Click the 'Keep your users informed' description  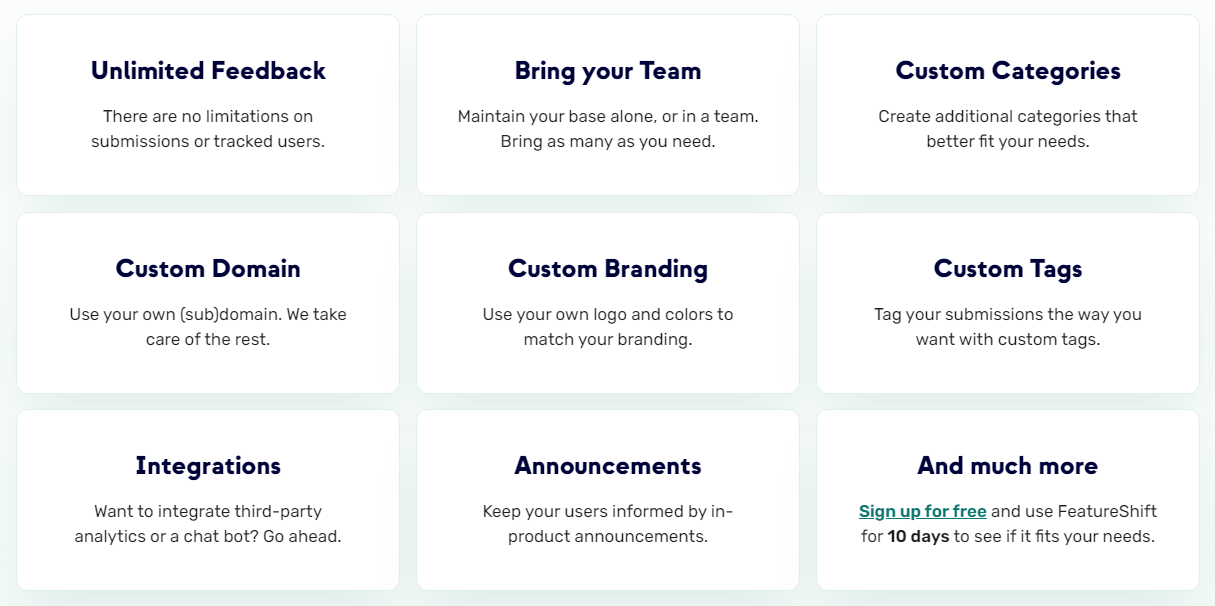coord(608,524)
